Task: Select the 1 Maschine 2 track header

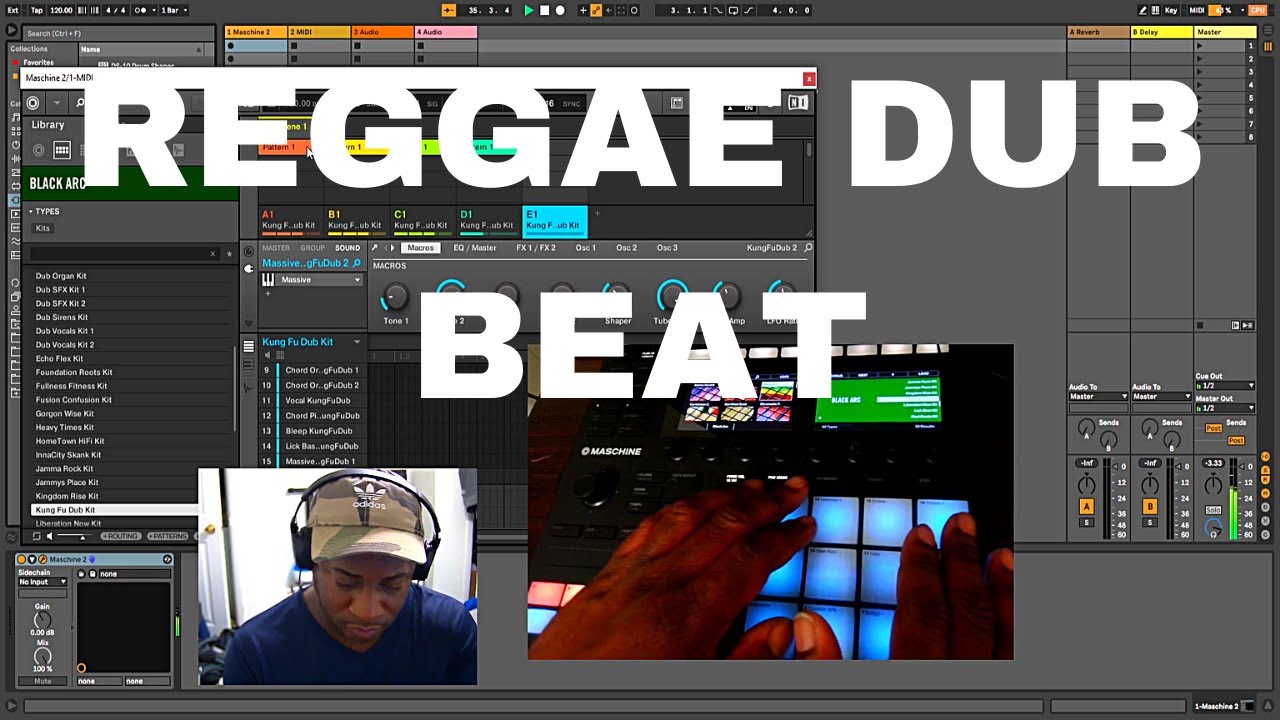Action: 256,32
